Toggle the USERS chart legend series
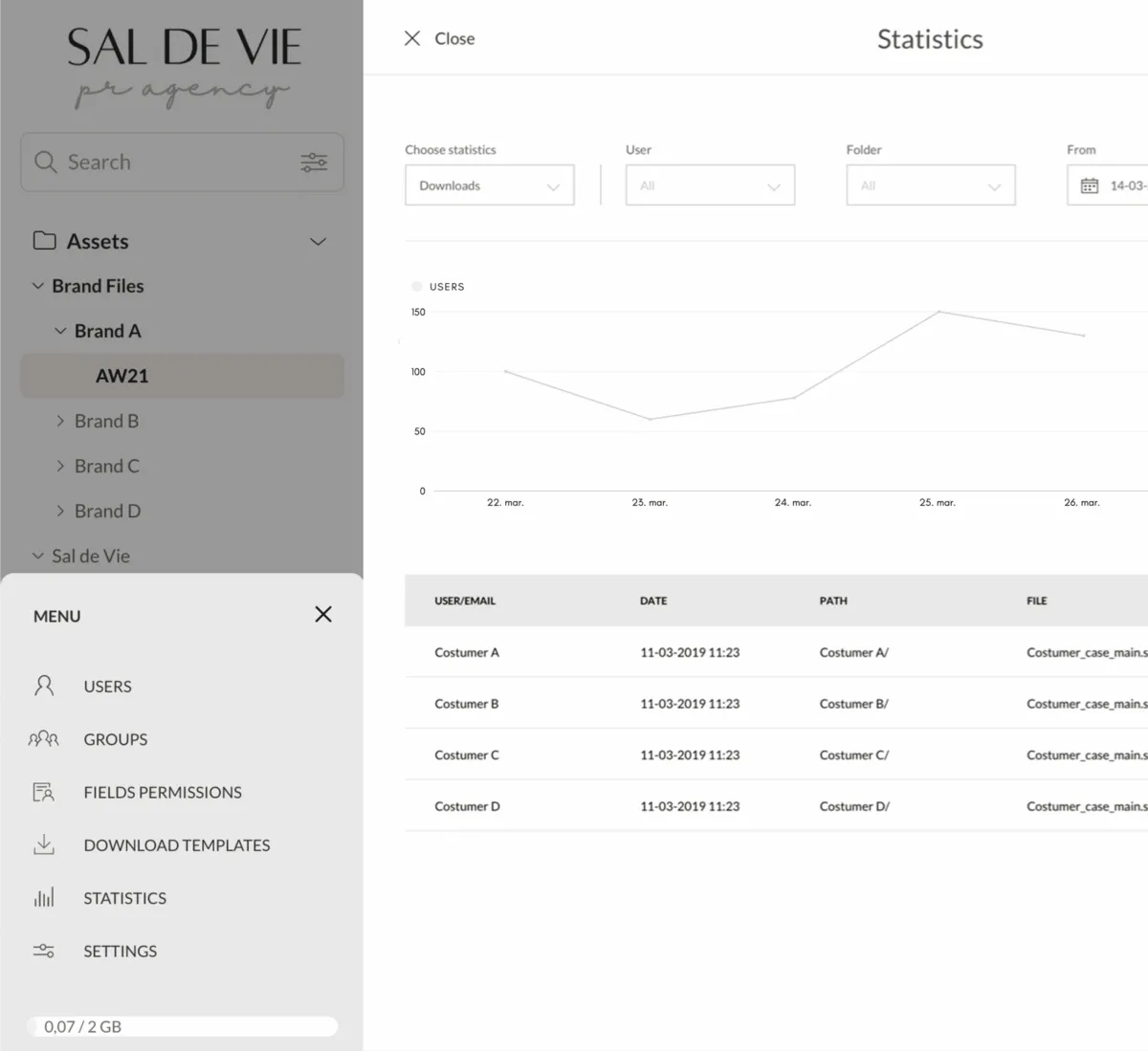 437,286
